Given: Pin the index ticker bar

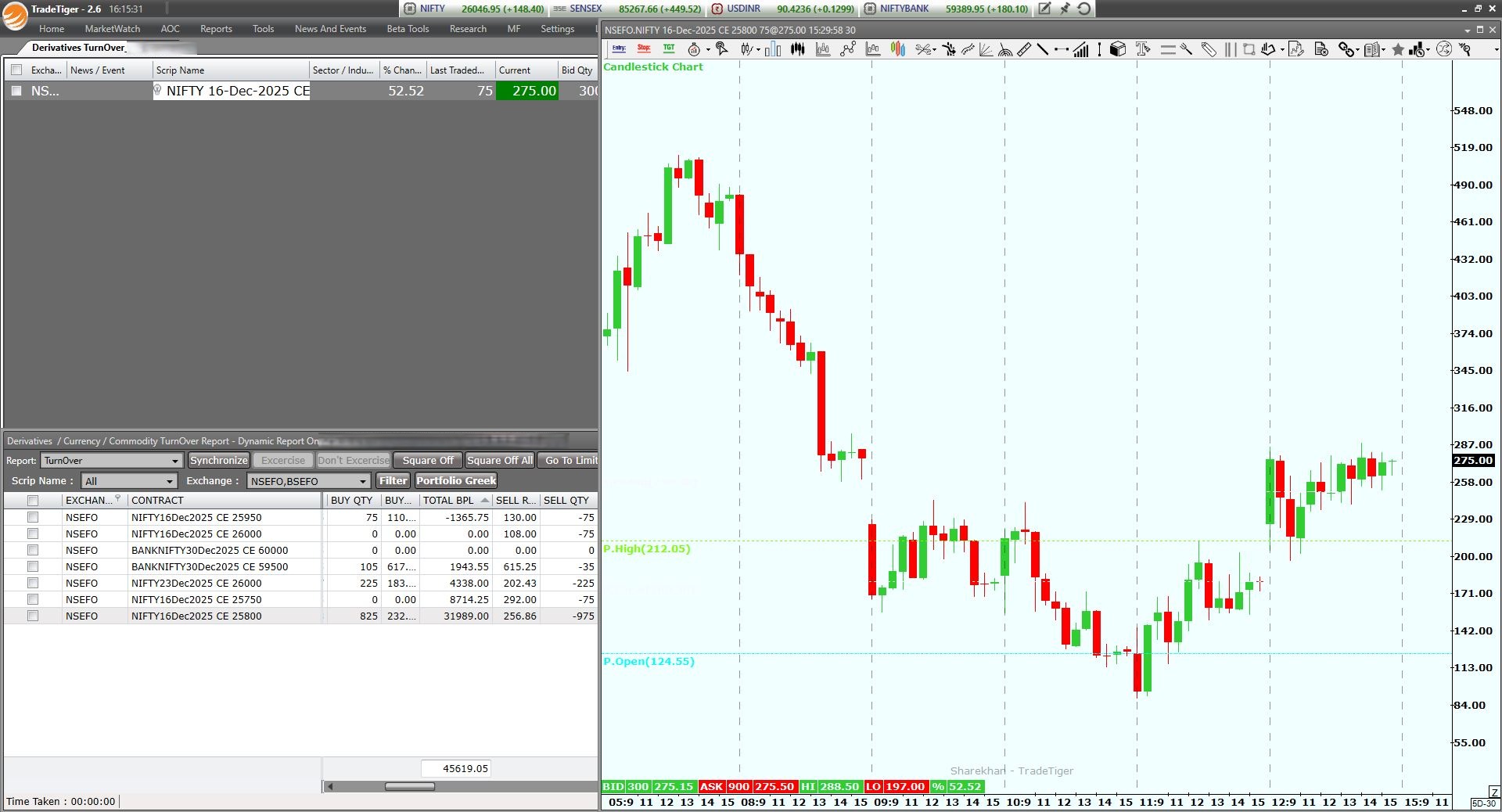Looking at the screenshot, I should (1065, 9).
